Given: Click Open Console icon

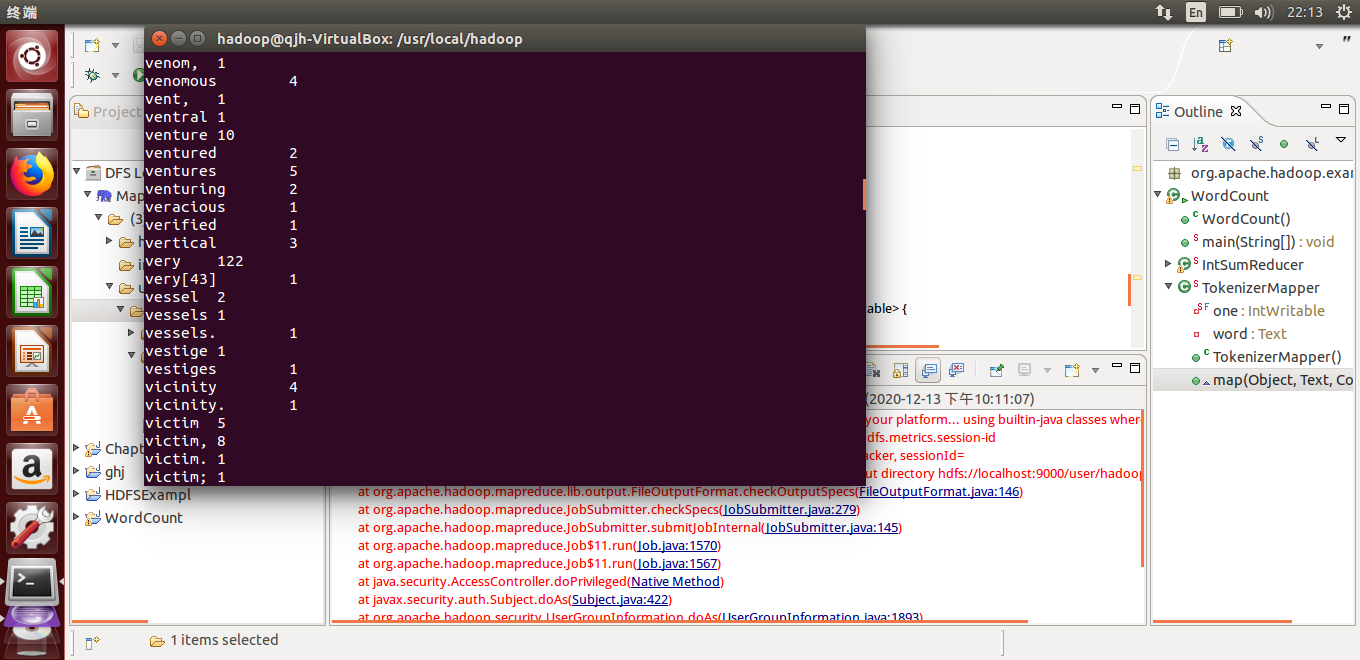Looking at the screenshot, I should (1071, 370).
